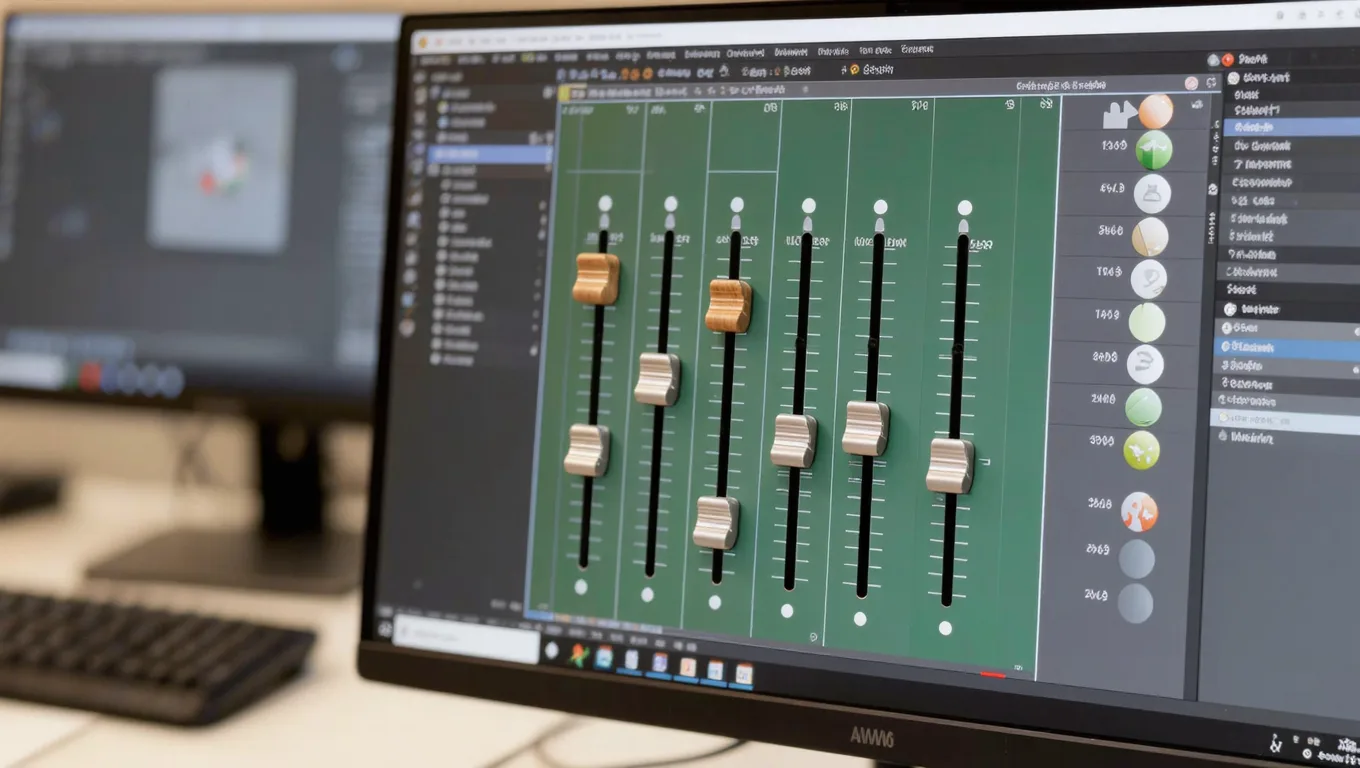Screen dimensions: 1360x768
Task: Select the pale green round icon, sixth in column
Action: (x=1147, y=322)
